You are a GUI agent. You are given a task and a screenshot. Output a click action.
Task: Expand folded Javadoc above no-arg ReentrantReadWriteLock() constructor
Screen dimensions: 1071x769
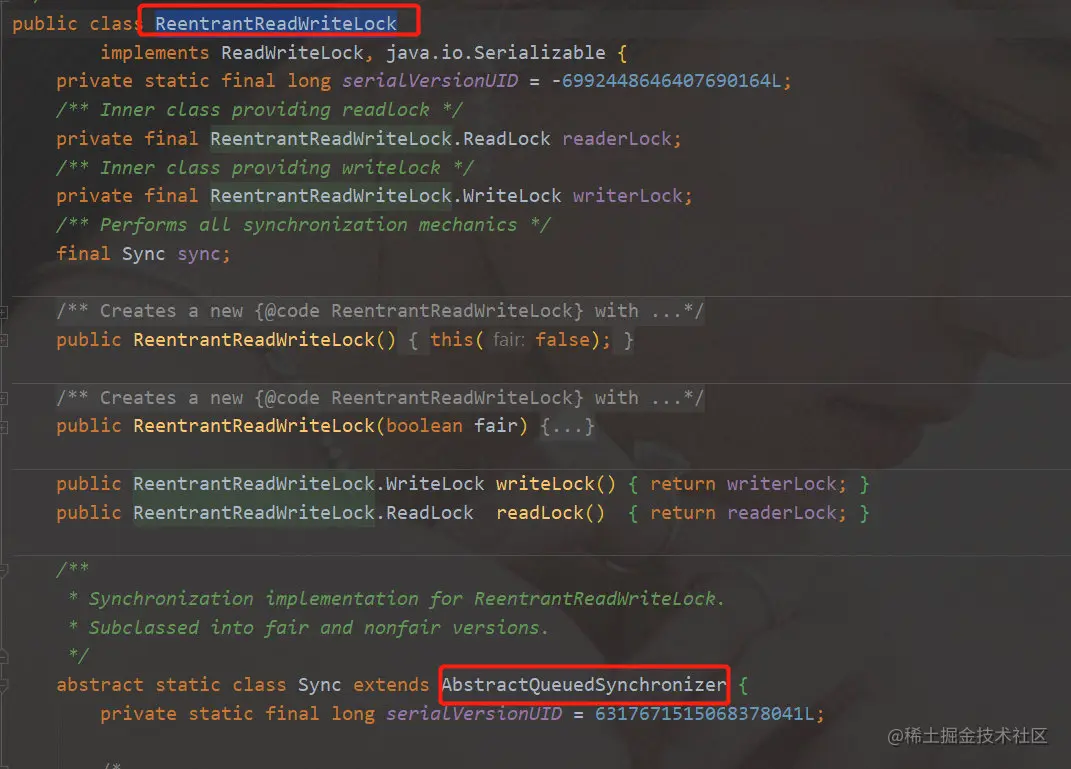3,311
